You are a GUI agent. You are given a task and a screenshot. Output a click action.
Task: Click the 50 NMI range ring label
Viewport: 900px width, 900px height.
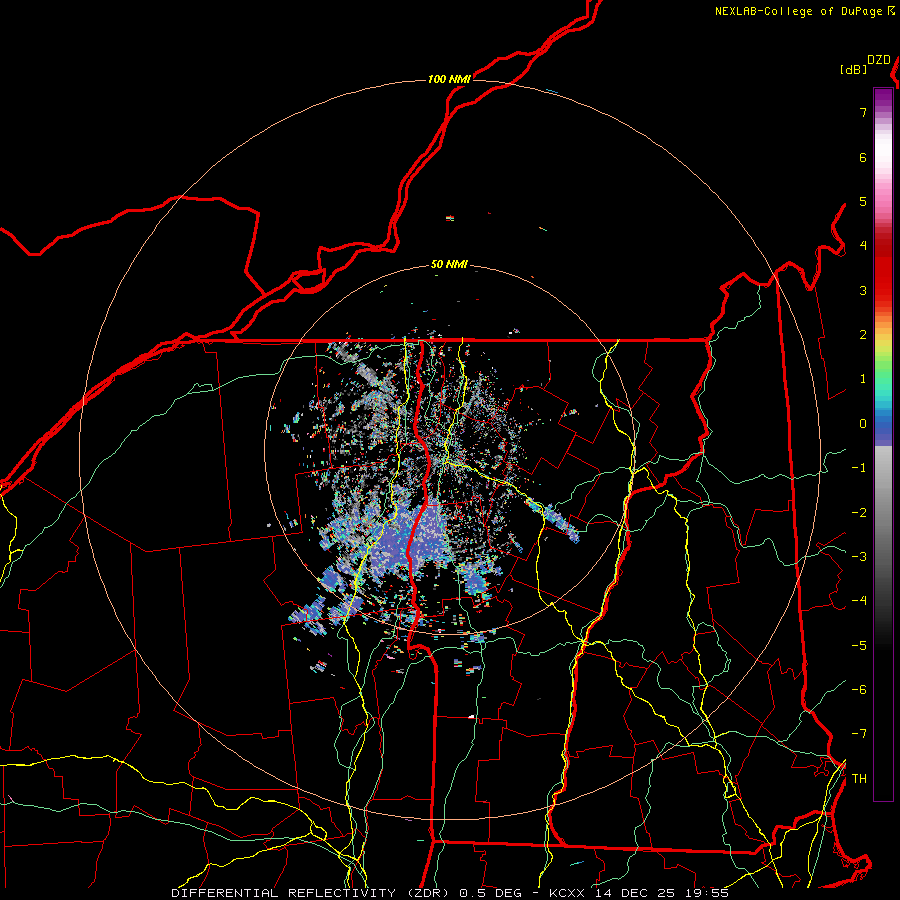449,265
